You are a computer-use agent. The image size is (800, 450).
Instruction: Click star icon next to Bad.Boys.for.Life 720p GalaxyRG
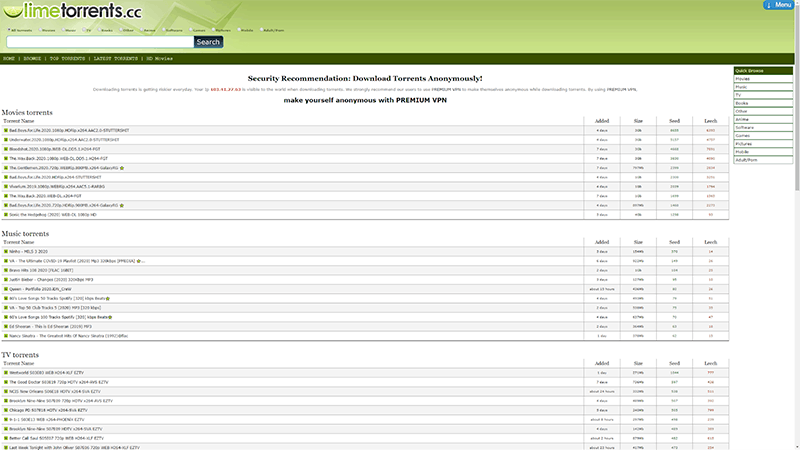click(x=121, y=206)
